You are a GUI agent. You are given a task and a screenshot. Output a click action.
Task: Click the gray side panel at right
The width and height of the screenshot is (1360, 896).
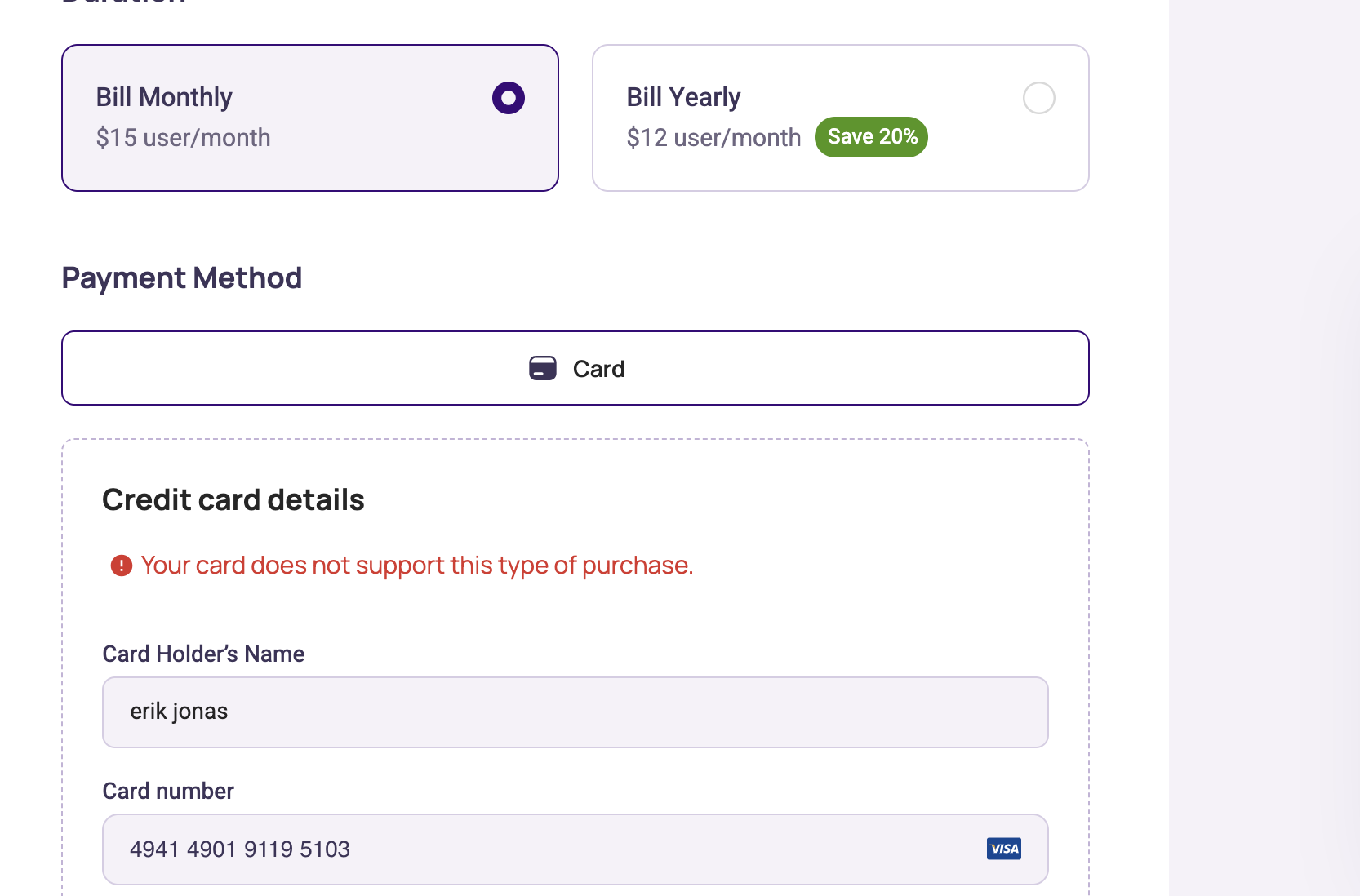[x=1264, y=448]
